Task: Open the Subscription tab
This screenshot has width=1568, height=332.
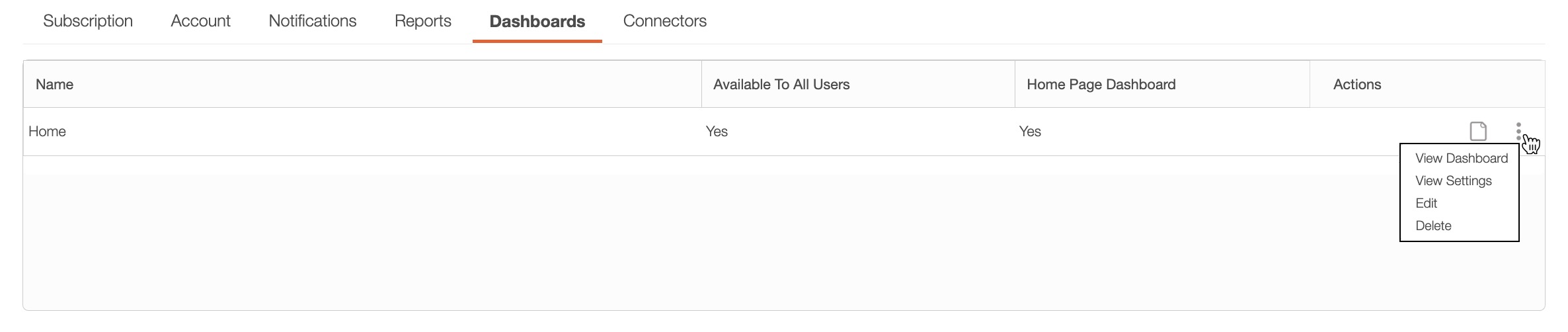Action: (x=88, y=21)
